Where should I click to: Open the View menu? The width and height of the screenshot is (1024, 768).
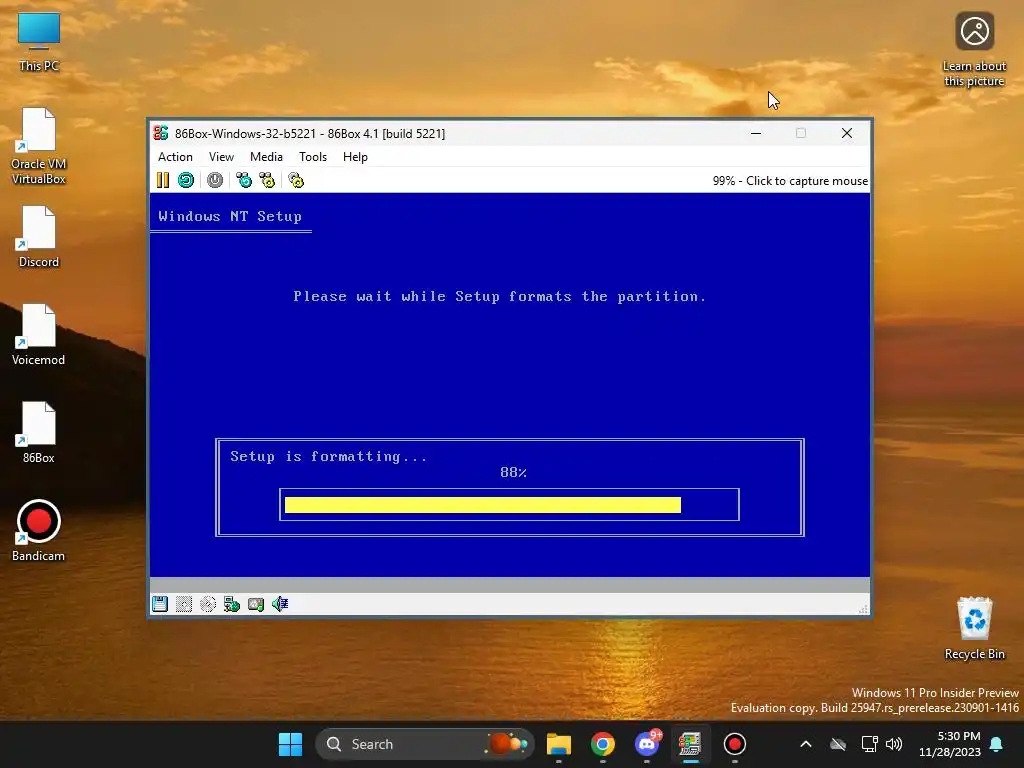pos(221,157)
